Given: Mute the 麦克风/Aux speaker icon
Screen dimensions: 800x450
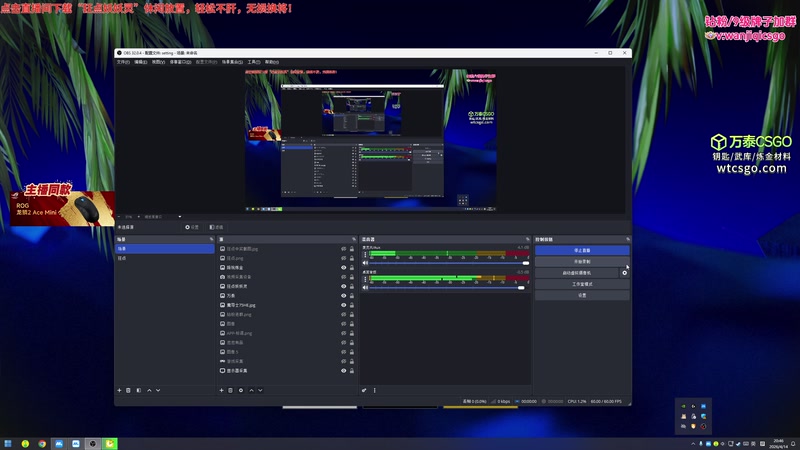Looking at the screenshot, I should (365, 263).
